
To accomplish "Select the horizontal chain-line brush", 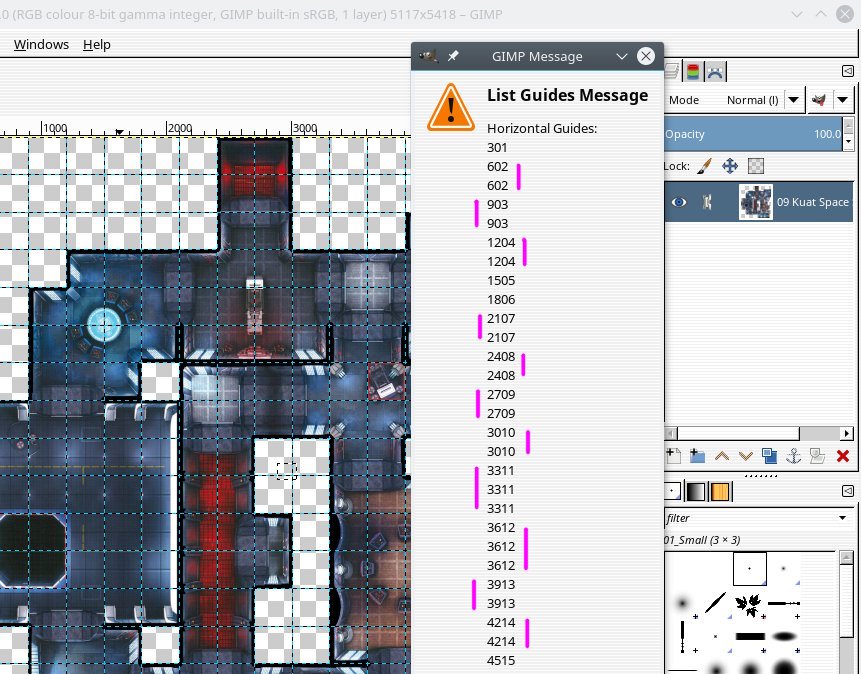I will point(784,603).
